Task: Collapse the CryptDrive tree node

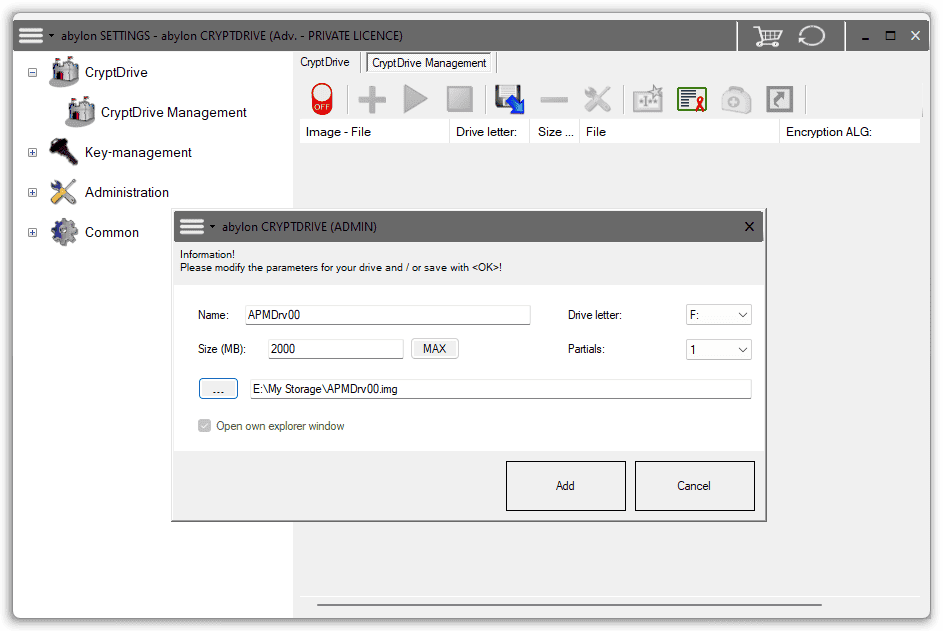Action: (32, 72)
